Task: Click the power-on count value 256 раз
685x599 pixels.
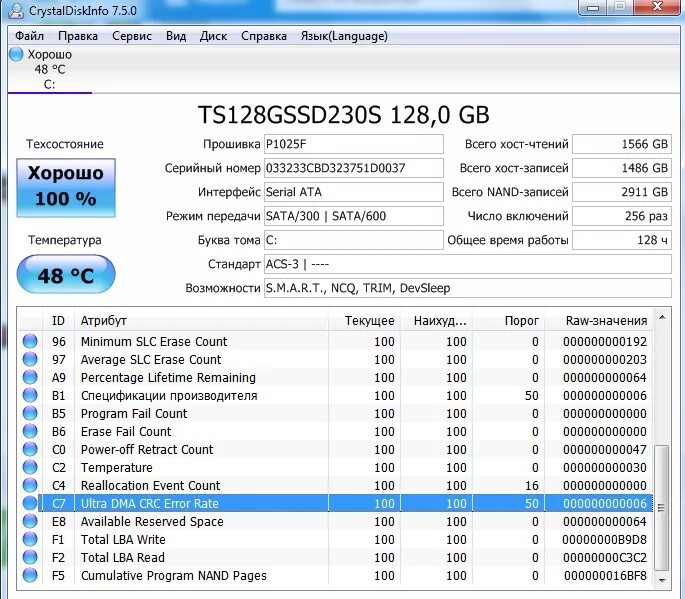Action: click(x=622, y=216)
